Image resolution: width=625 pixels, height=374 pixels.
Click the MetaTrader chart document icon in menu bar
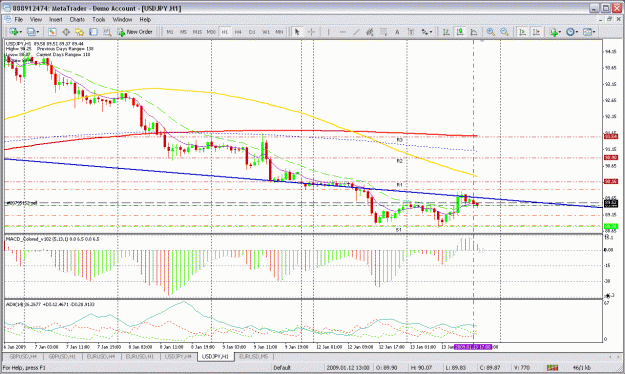pyautogui.click(x=8, y=19)
